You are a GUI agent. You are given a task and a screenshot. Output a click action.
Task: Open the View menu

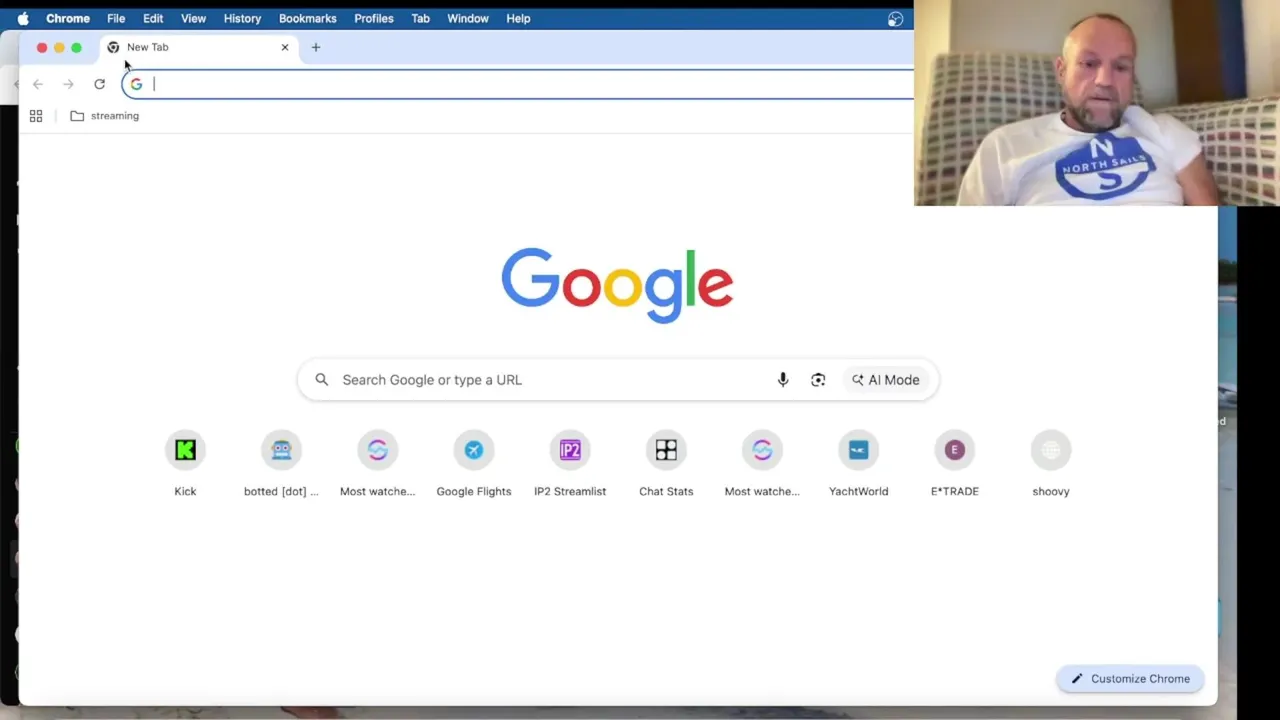pos(193,18)
